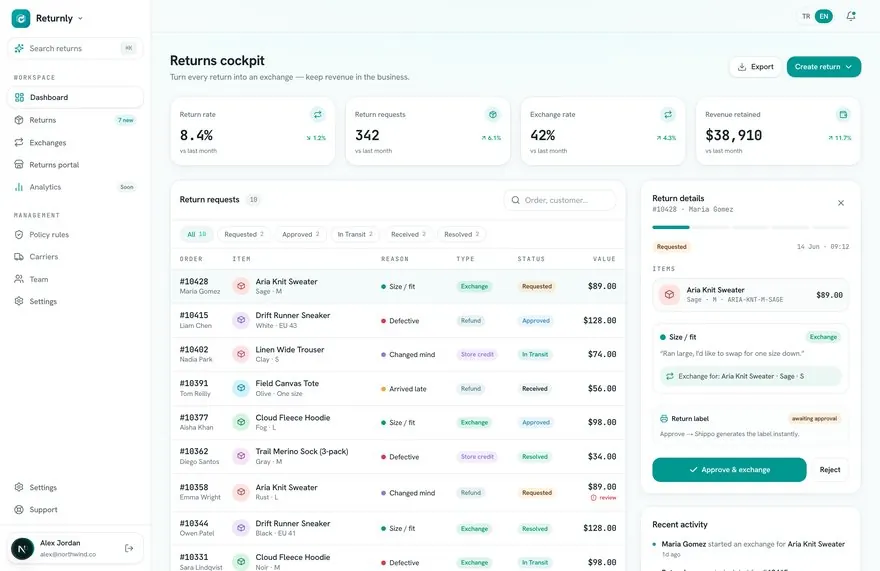Open the notifications bell icon
Image resolution: width=880 pixels, height=571 pixels.
coord(851,16)
